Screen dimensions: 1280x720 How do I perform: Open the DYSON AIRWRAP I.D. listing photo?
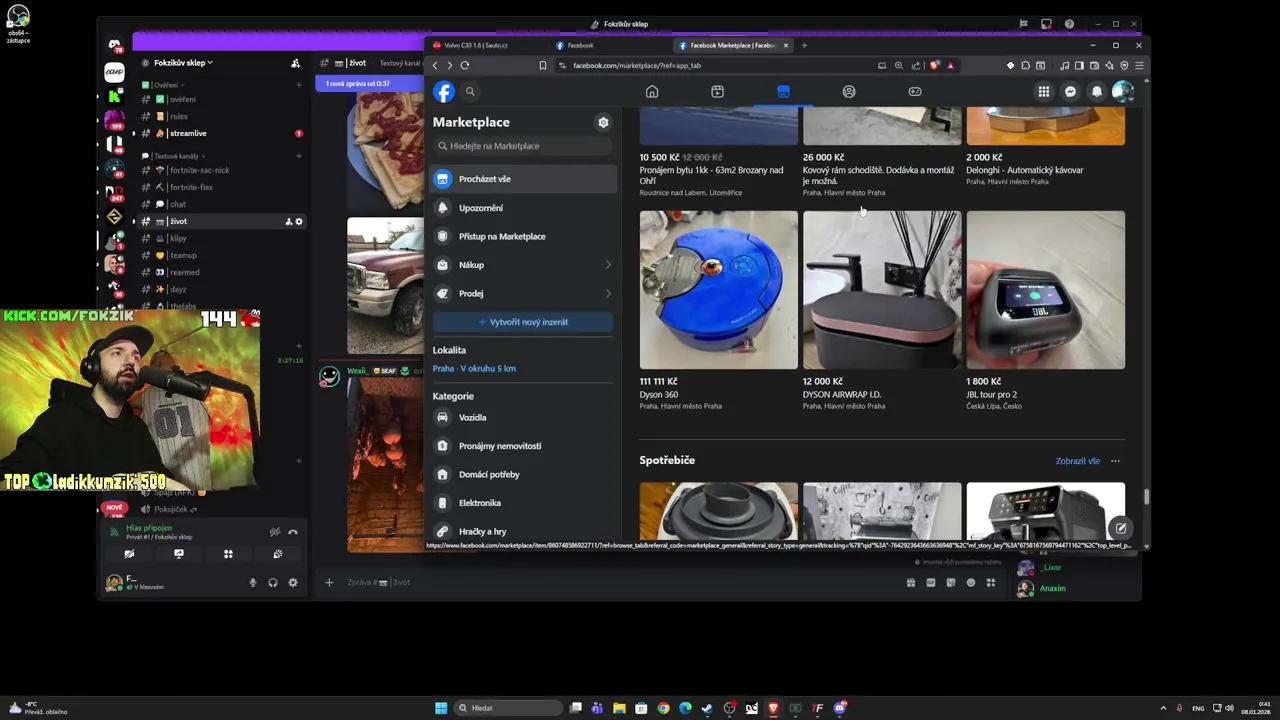click(882, 290)
